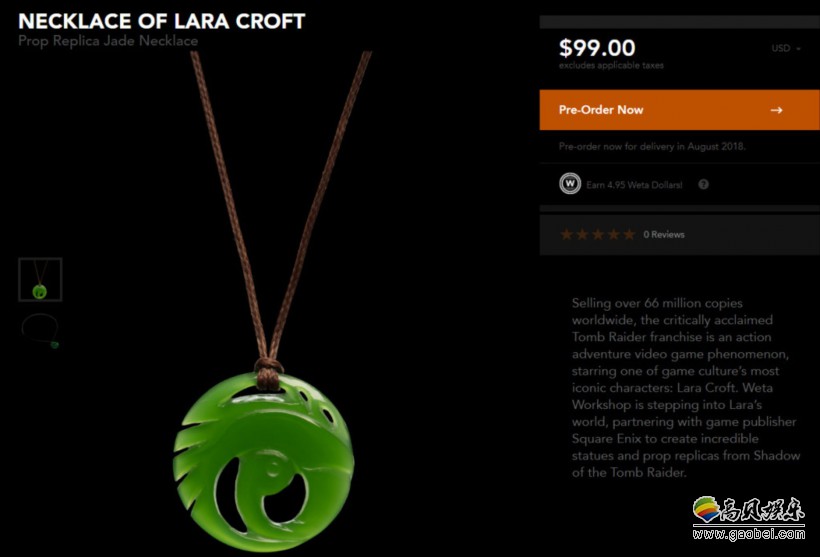Viewport: 820px width, 557px height.
Task: Click the fourth rating star
Action: (x=613, y=234)
